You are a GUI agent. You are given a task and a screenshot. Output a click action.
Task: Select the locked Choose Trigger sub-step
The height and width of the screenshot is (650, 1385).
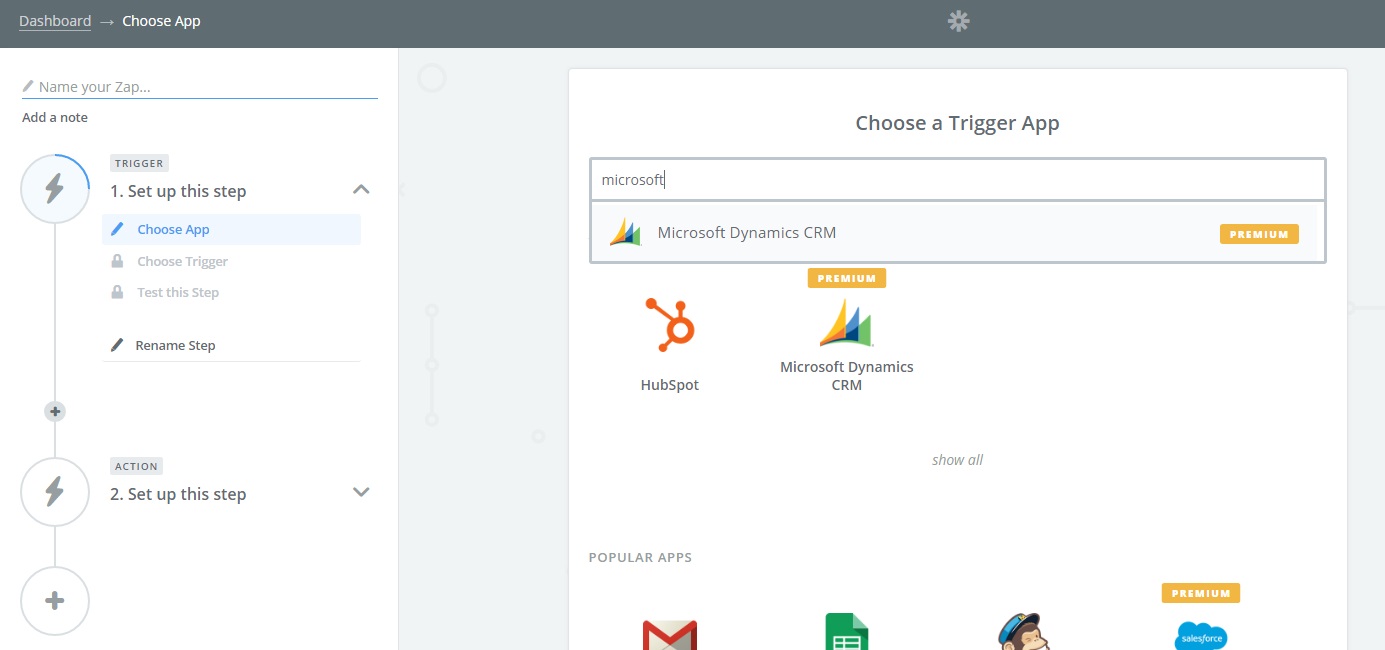pyautogui.click(x=182, y=261)
